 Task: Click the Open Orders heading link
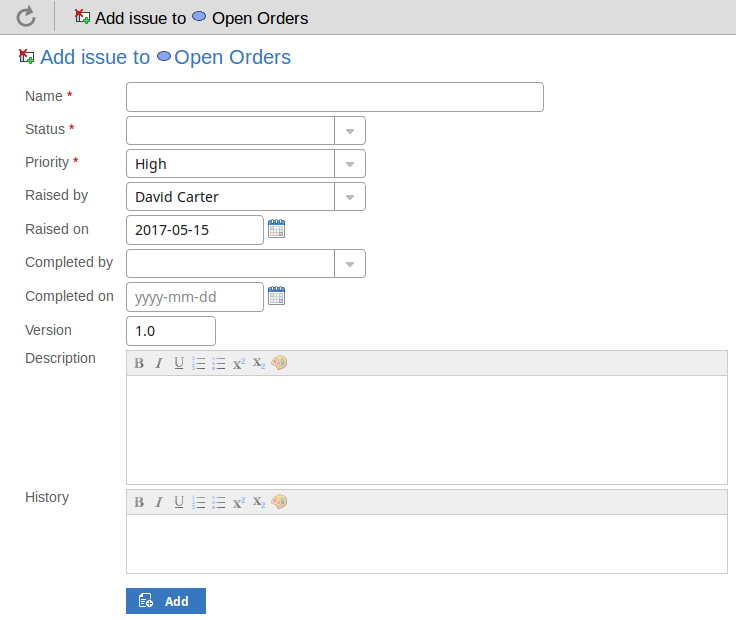(232, 57)
